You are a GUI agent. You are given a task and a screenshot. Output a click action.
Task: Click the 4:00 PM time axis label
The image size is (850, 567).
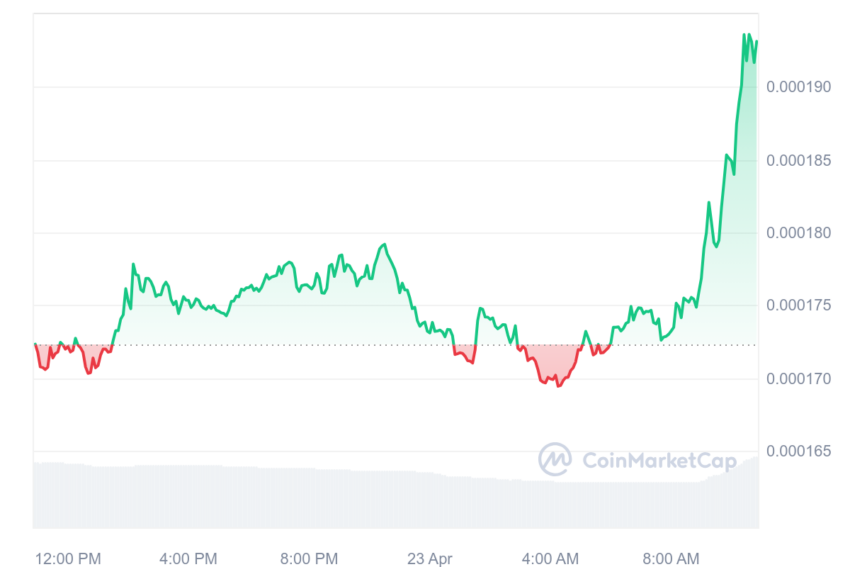coord(188,558)
